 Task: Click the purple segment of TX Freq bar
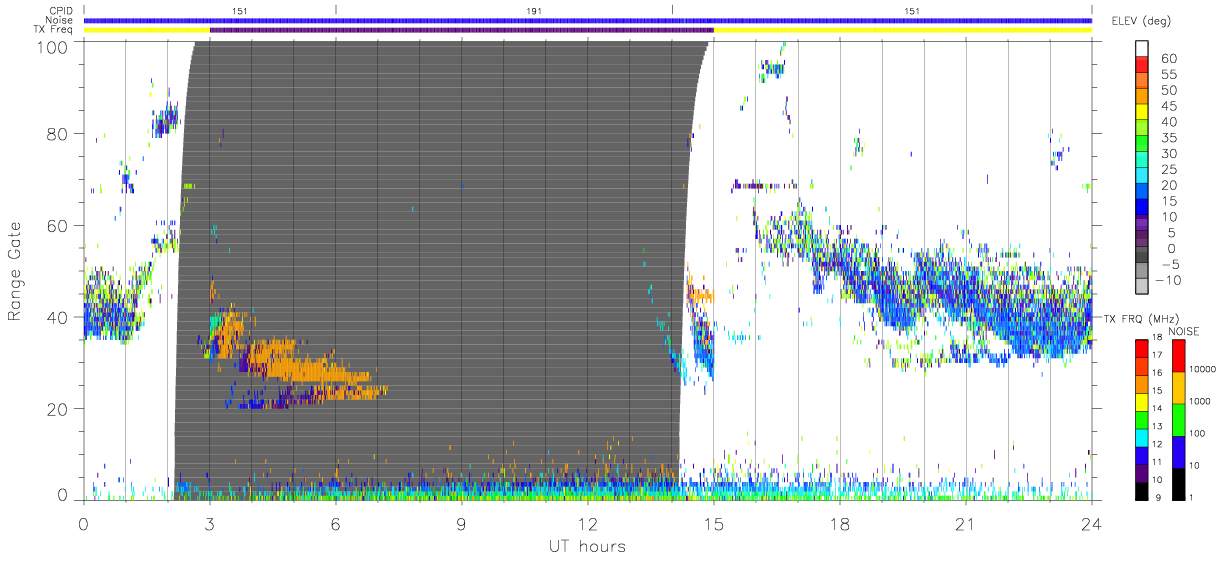(461, 30)
